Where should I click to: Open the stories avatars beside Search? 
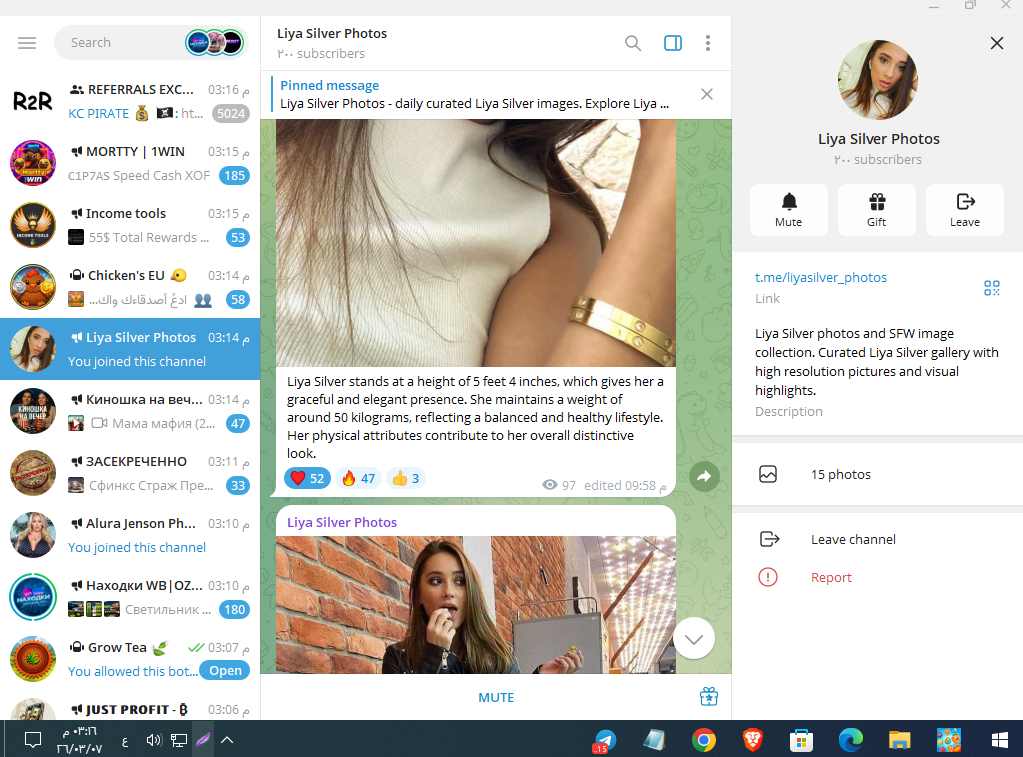[x=214, y=42]
